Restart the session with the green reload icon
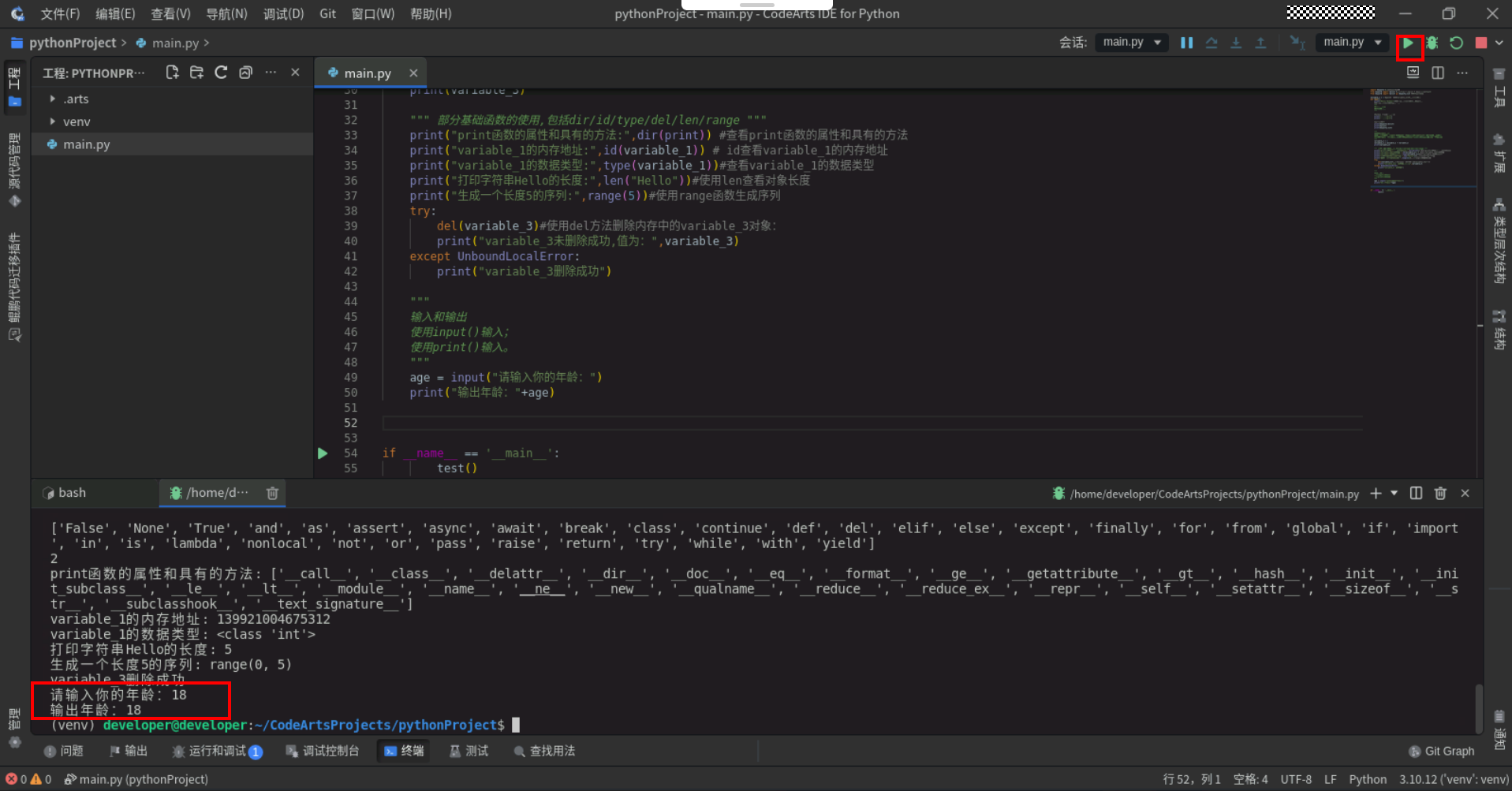The image size is (1512, 791). point(1457,43)
